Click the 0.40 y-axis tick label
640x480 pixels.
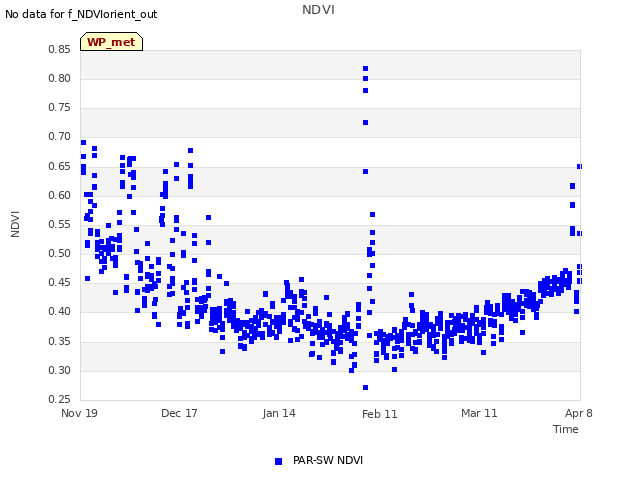59,311
